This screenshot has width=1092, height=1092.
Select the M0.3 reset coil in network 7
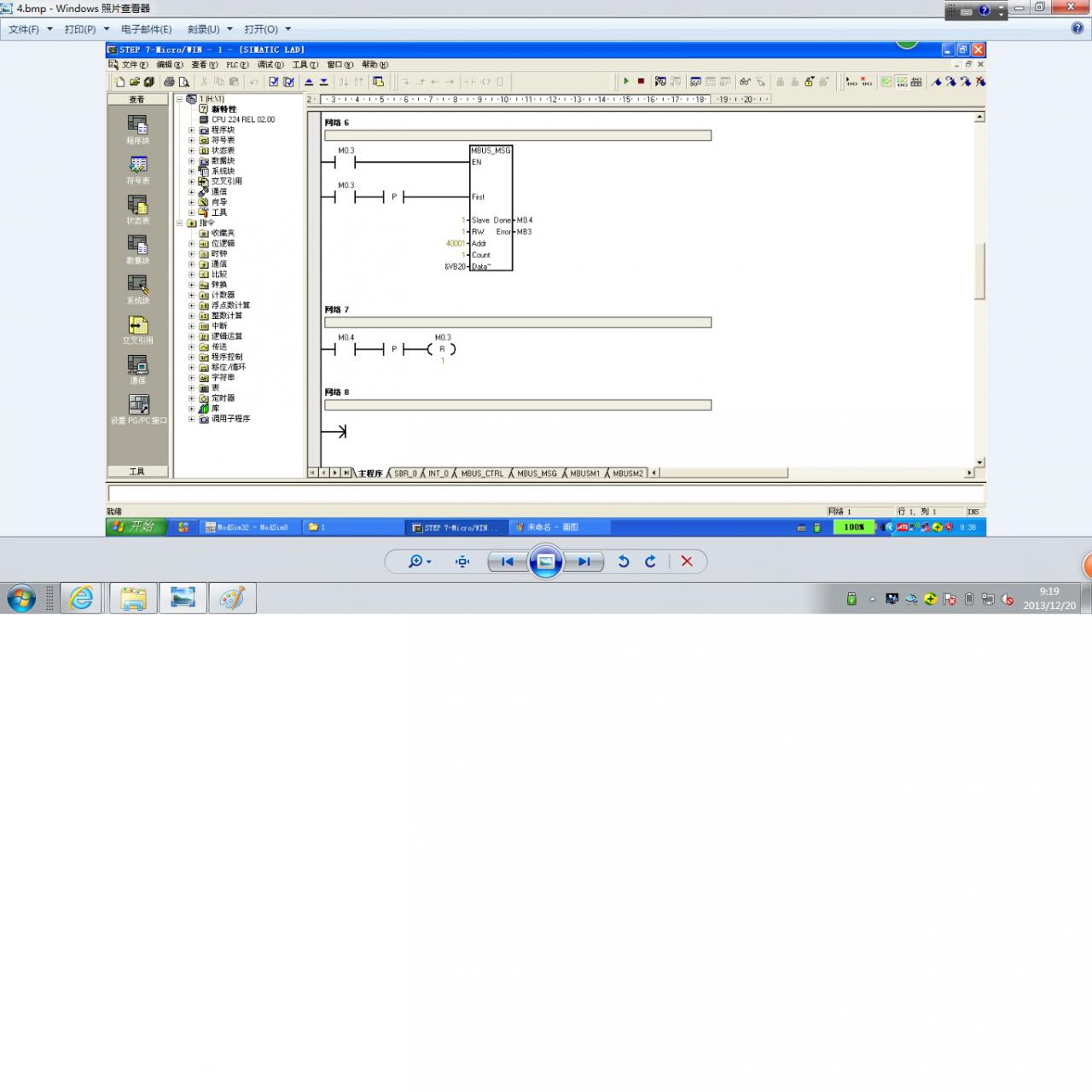coord(442,349)
